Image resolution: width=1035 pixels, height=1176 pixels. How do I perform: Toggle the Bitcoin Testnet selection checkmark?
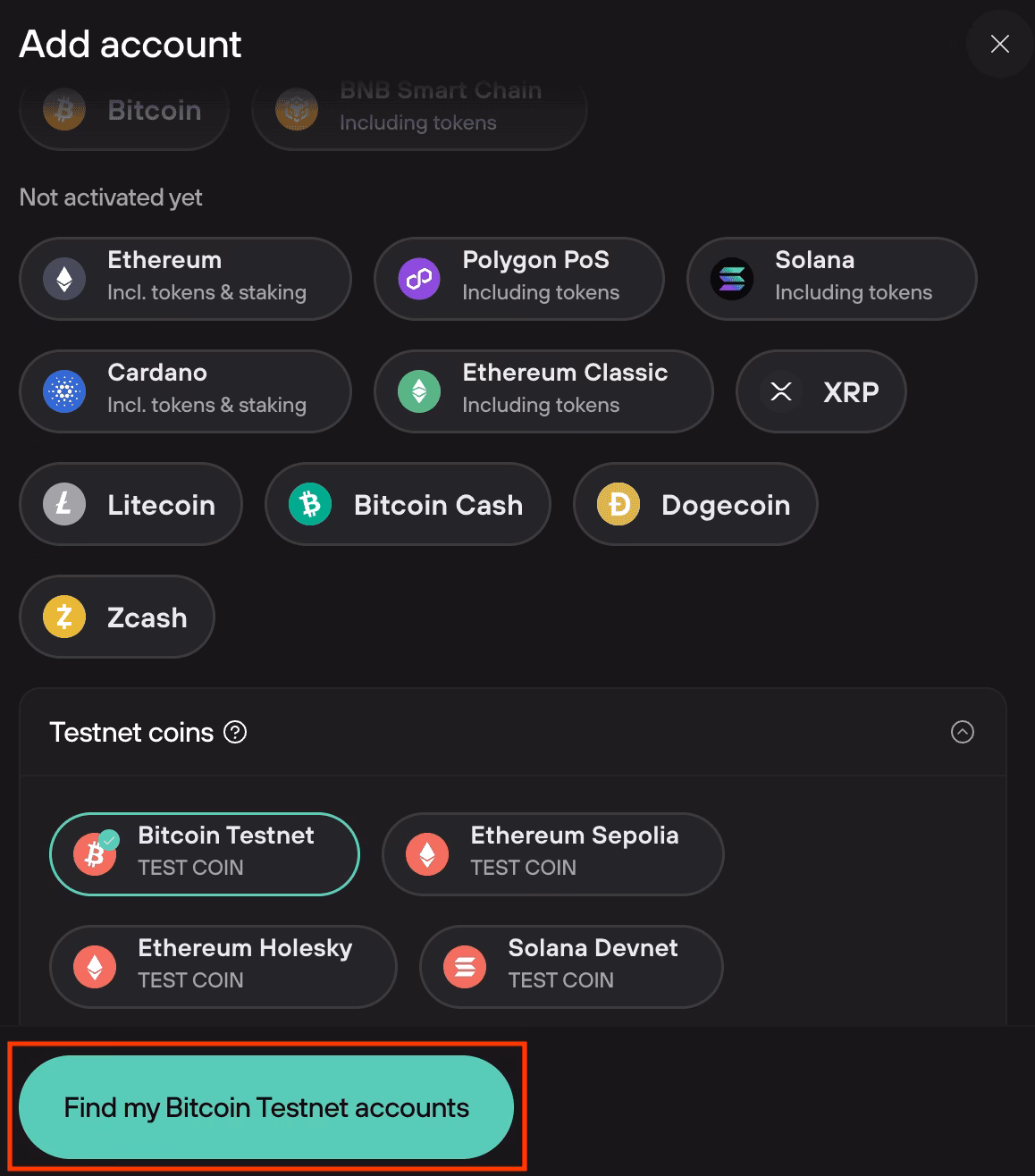[x=109, y=837]
